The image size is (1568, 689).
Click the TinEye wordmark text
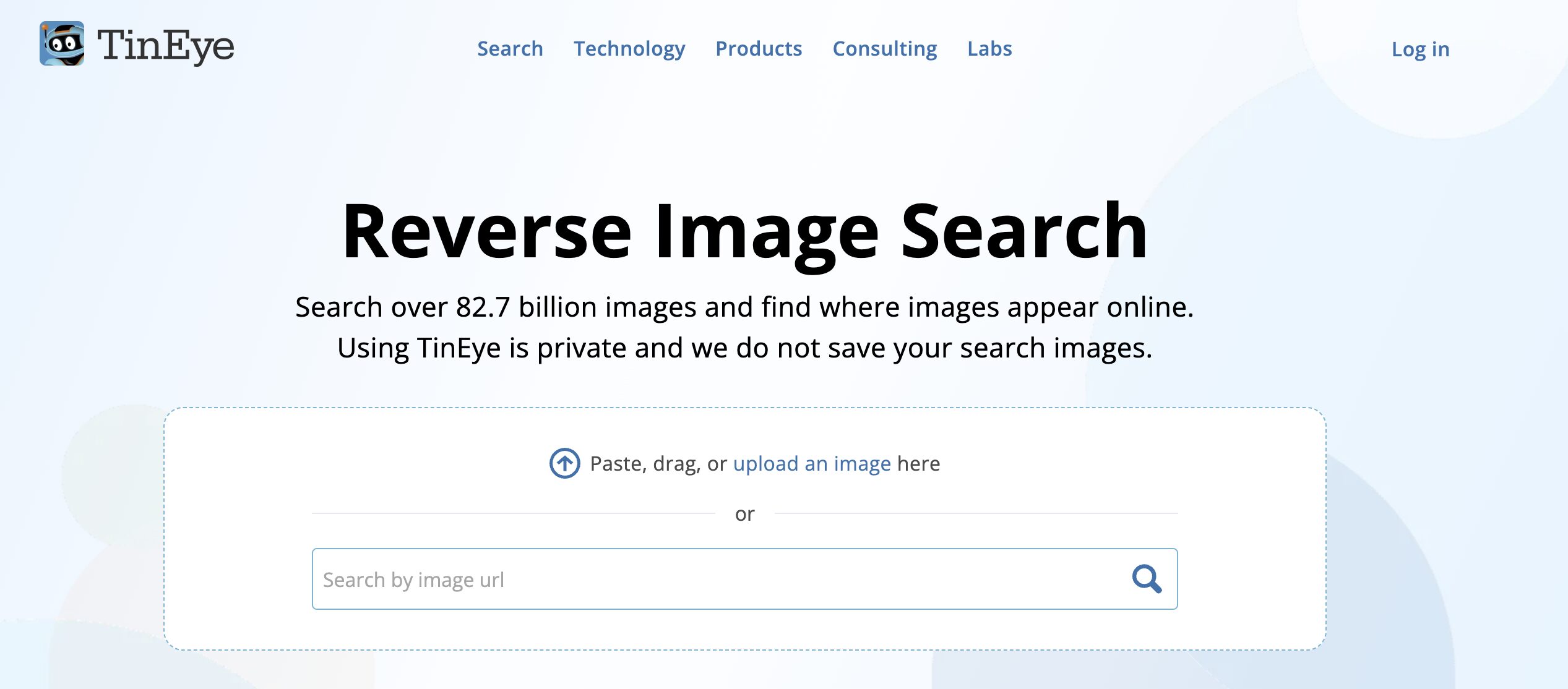tap(166, 46)
